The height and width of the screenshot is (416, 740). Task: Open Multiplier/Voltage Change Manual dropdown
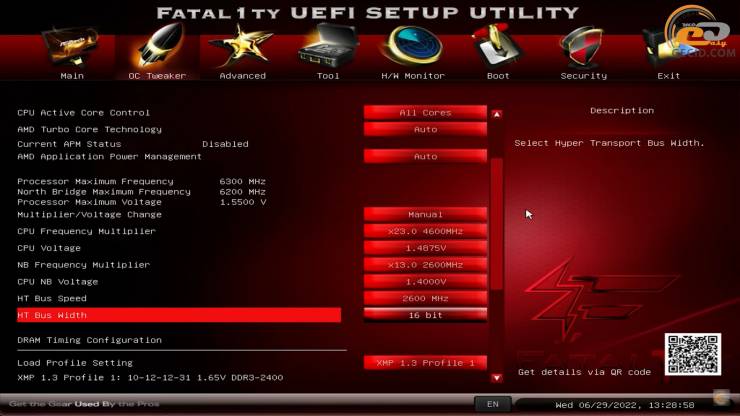425,214
